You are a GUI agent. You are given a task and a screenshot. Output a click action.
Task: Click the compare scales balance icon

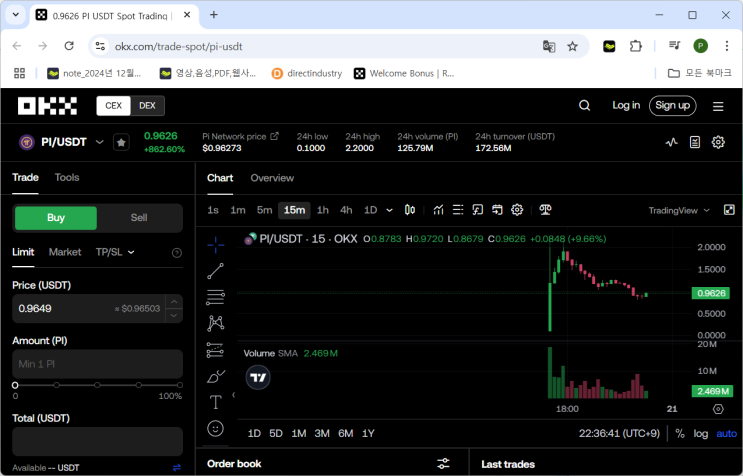click(x=545, y=210)
